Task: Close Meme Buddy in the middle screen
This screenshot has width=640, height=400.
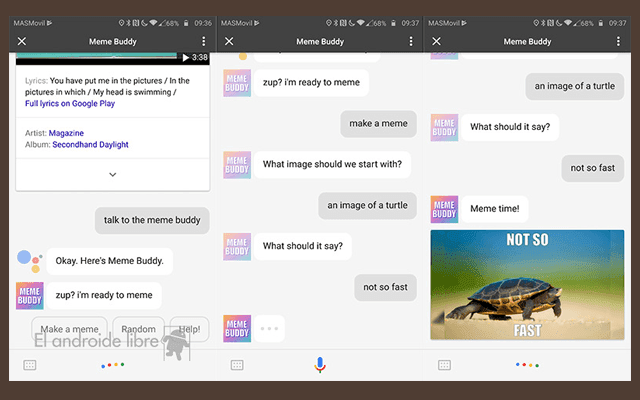Action: [x=229, y=41]
